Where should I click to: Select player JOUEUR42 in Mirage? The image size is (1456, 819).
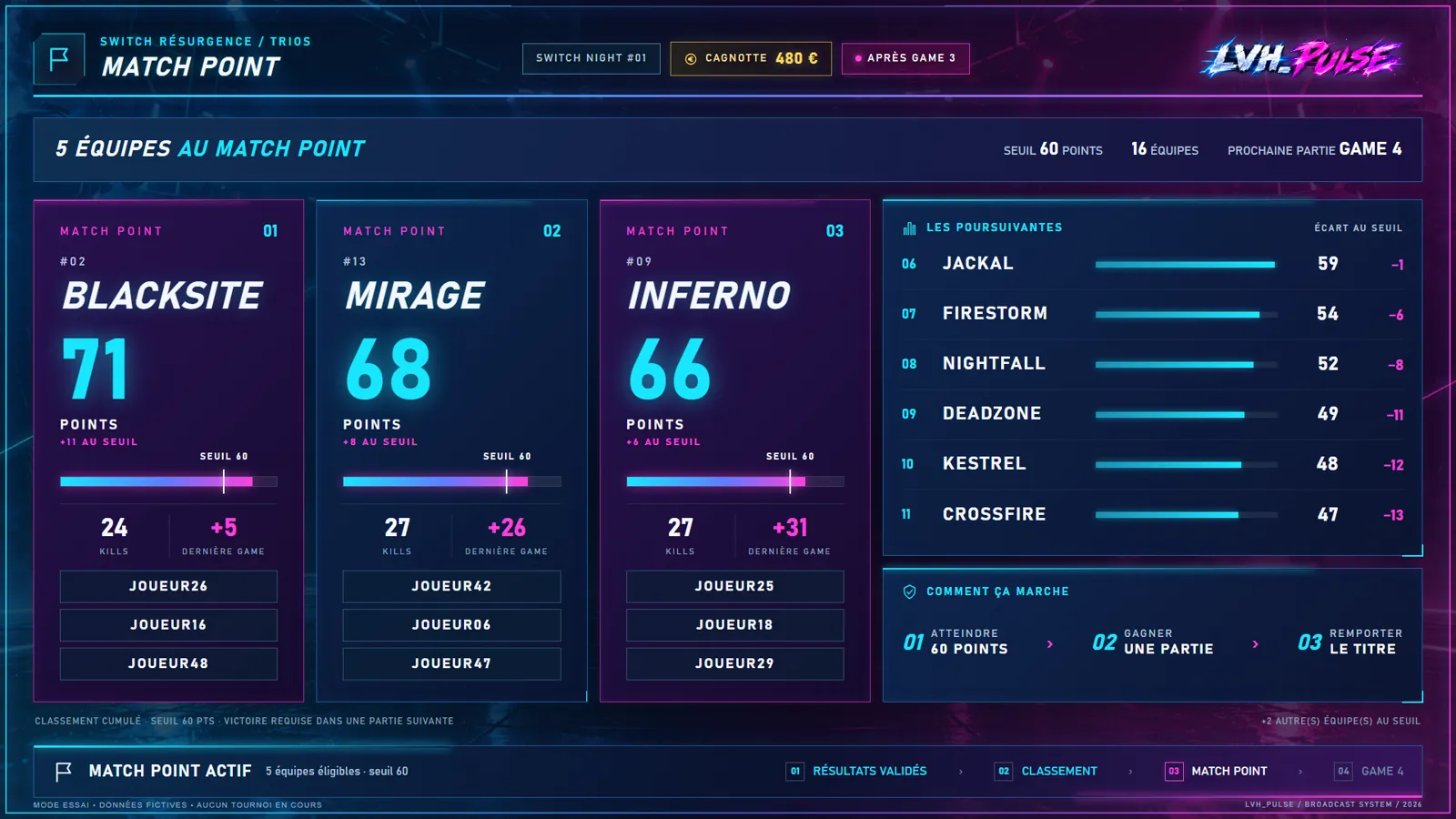point(451,586)
